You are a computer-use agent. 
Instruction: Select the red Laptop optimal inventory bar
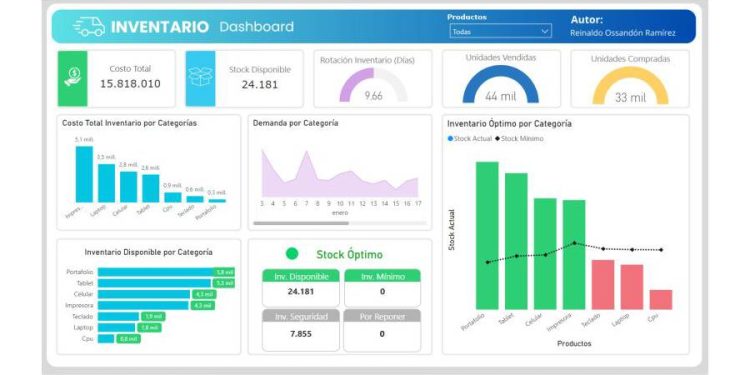(632, 287)
